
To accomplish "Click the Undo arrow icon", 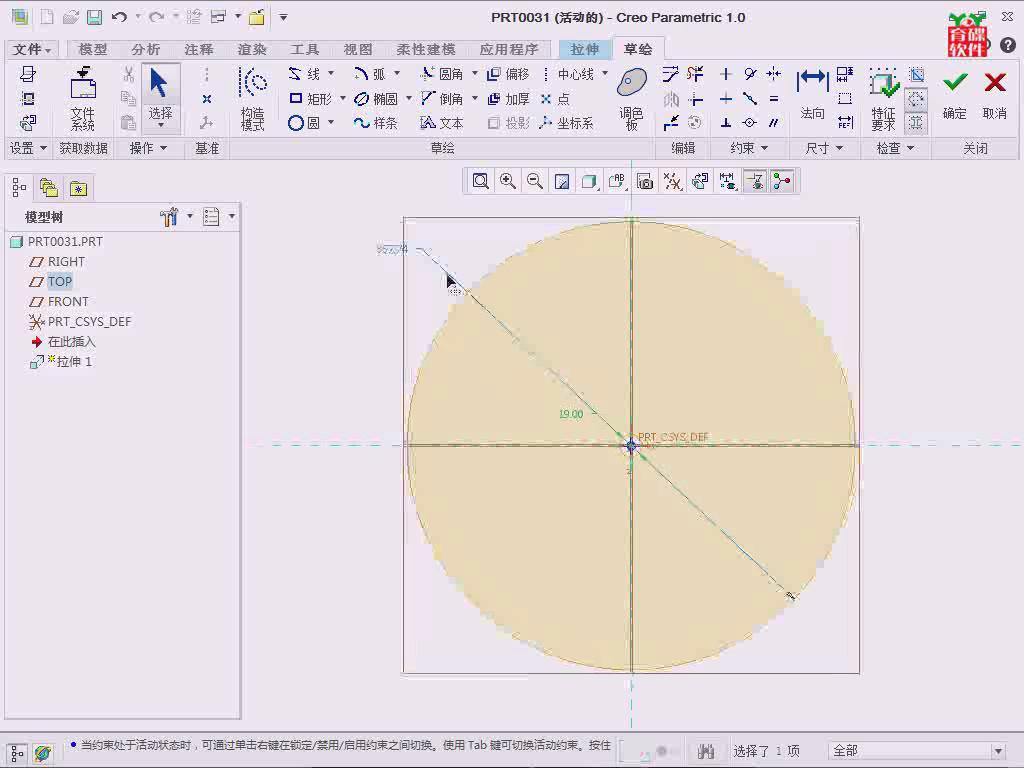I will (x=119, y=17).
